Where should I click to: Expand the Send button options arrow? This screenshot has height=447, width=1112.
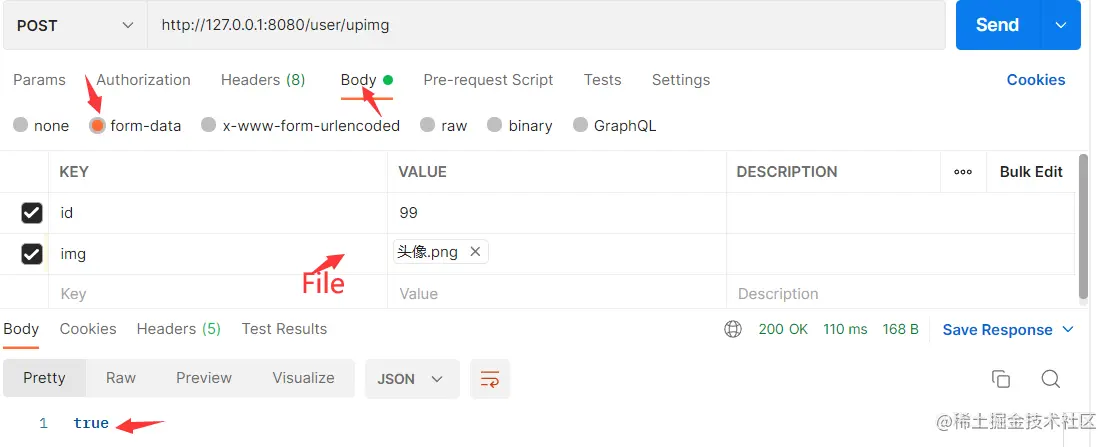pyautogui.click(x=1061, y=25)
